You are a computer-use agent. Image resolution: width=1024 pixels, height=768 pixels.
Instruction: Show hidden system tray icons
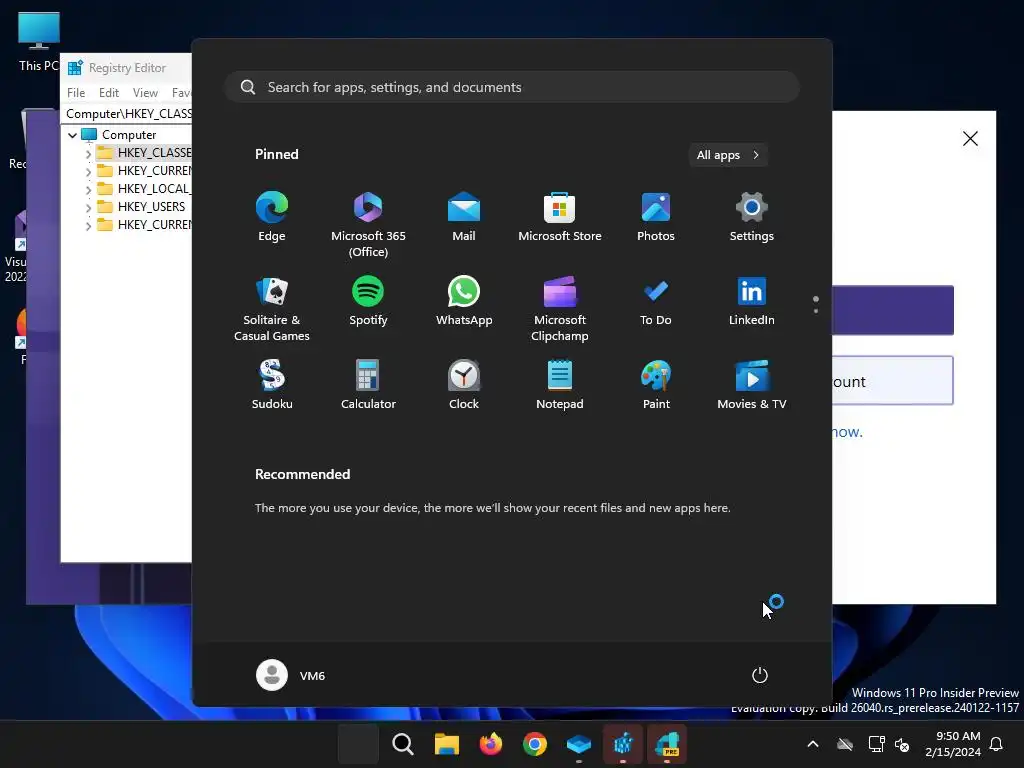812,744
